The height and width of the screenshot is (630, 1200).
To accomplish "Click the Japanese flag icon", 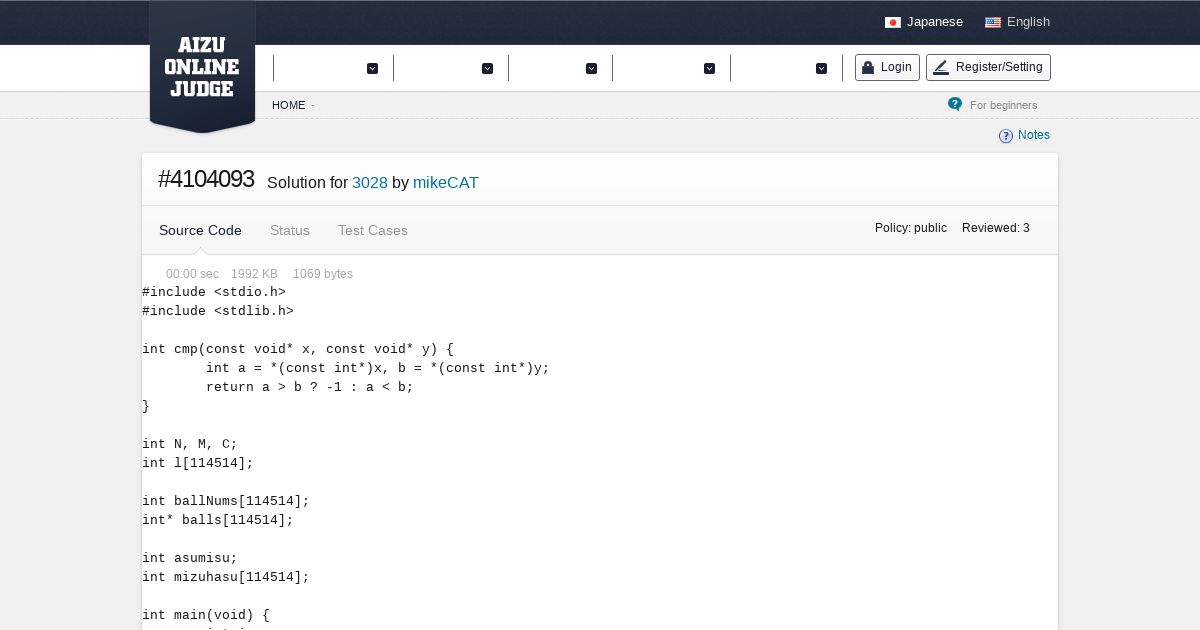I will pyautogui.click(x=893, y=22).
